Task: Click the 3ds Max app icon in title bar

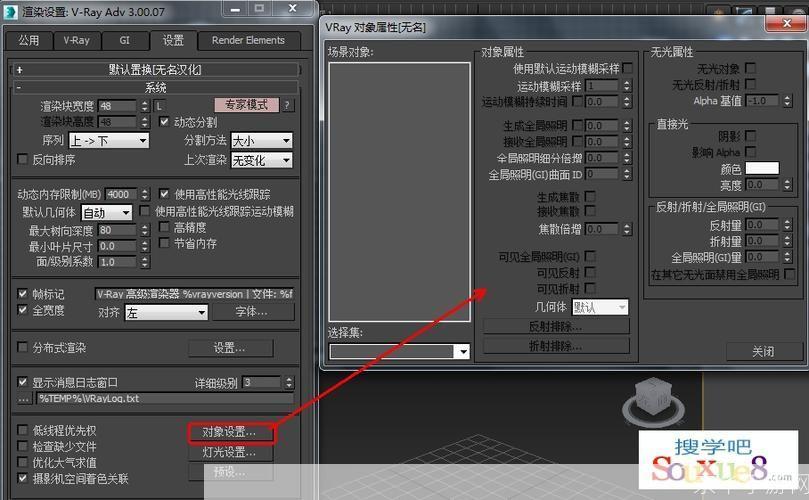Action: (x=10, y=11)
